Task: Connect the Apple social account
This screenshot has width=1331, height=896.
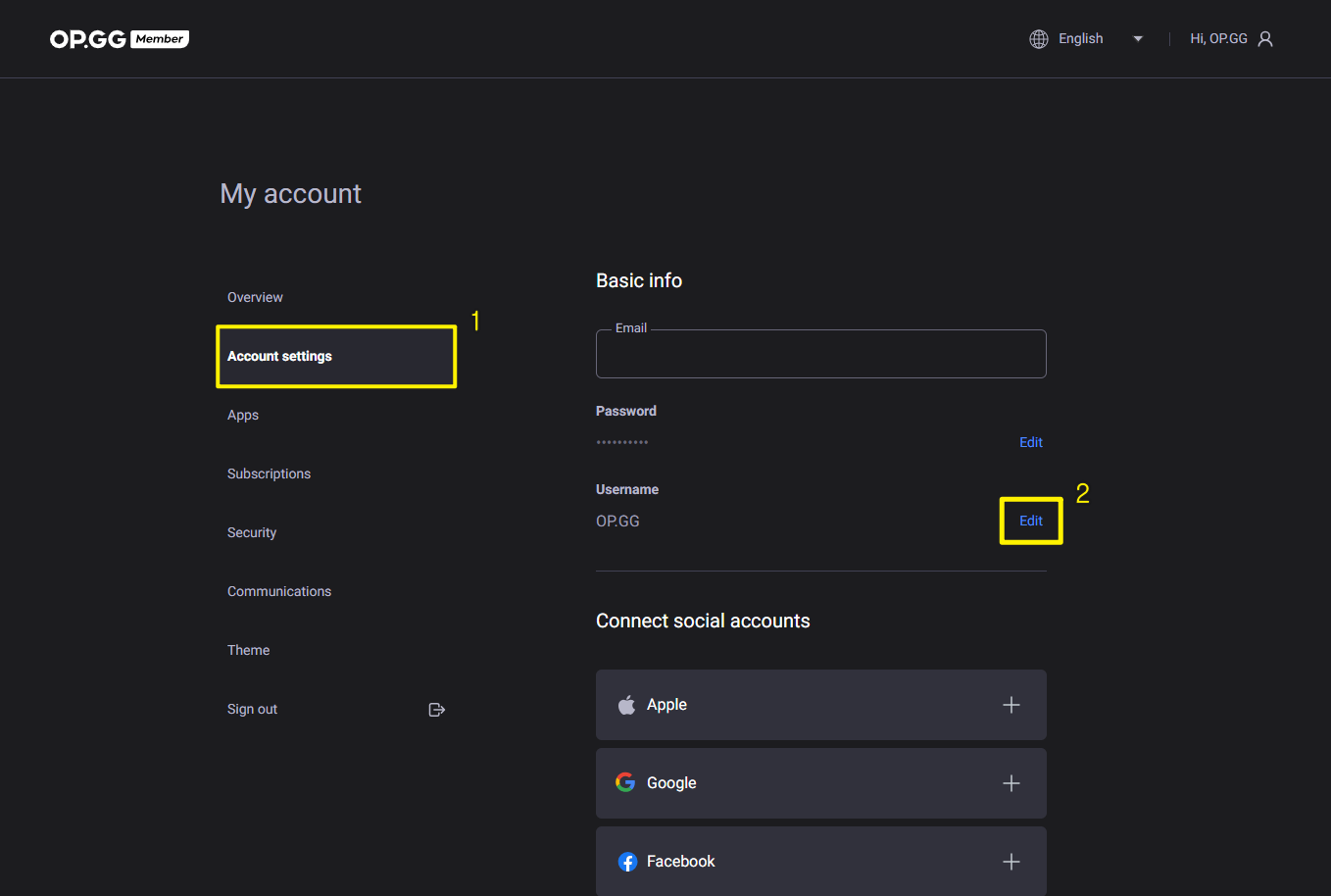Action: 821,705
